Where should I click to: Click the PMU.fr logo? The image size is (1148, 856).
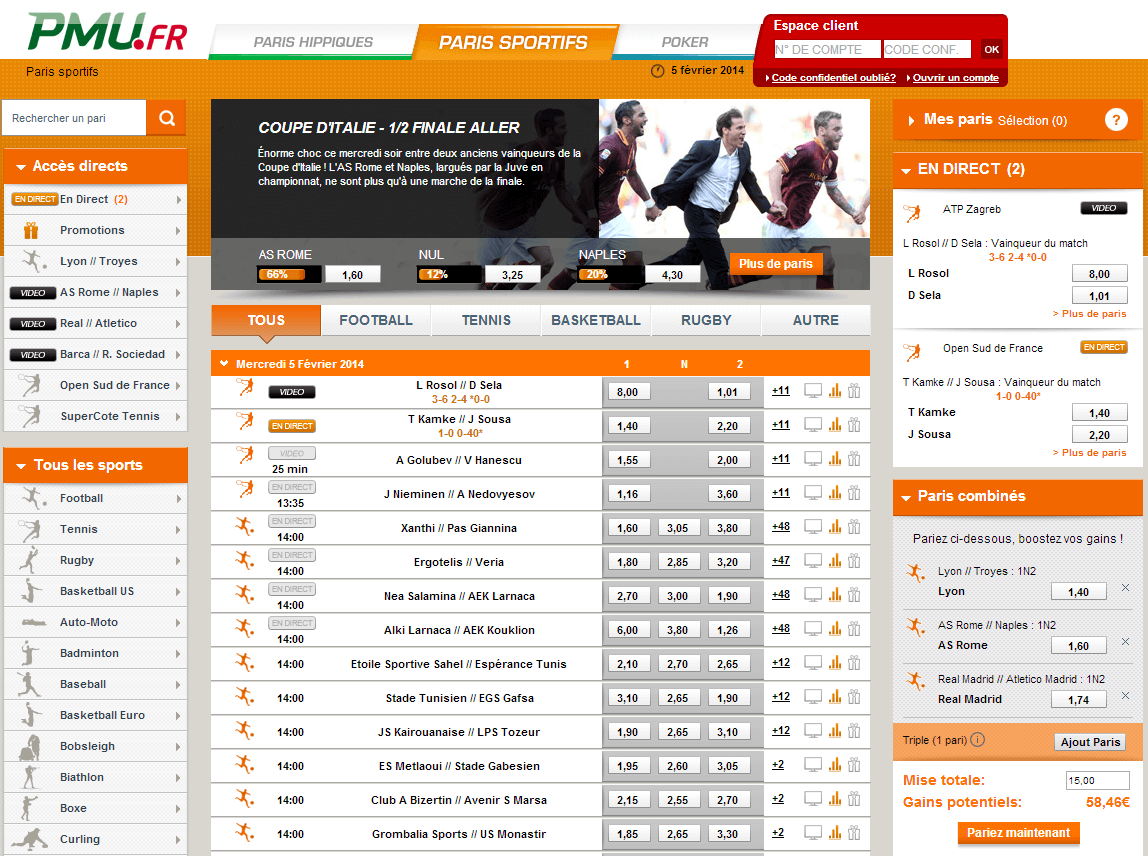tap(107, 32)
